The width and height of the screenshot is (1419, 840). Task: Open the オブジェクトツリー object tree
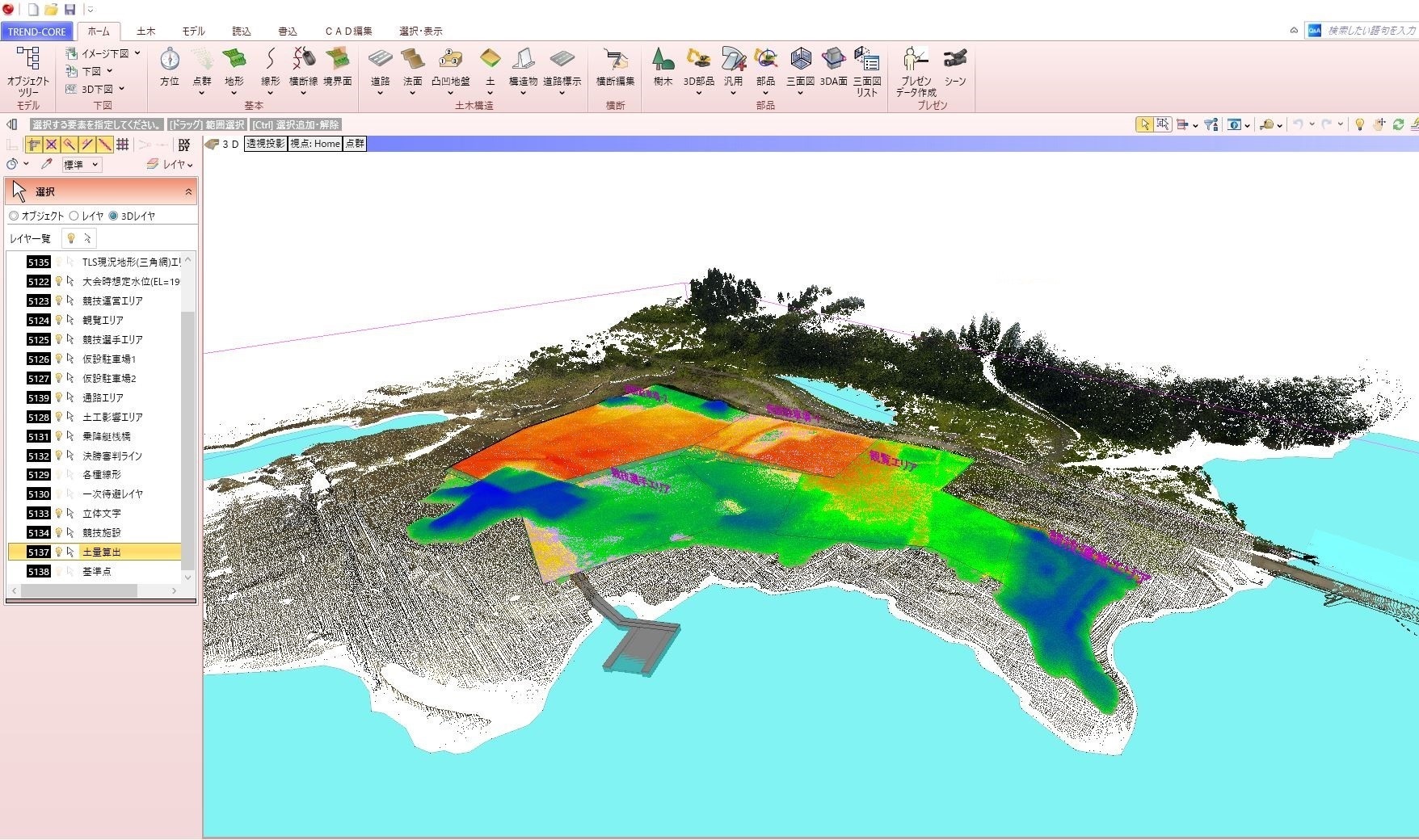[x=28, y=60]
